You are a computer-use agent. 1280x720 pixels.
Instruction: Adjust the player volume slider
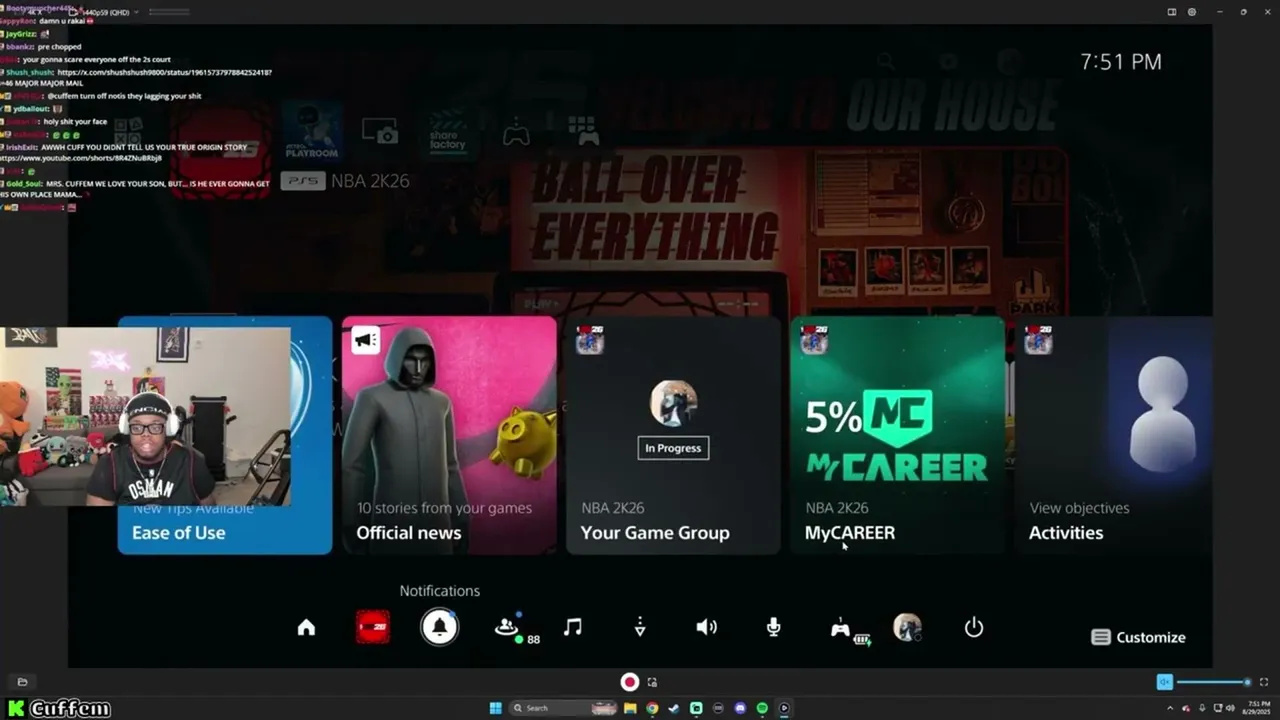[x=1214, y=682]
